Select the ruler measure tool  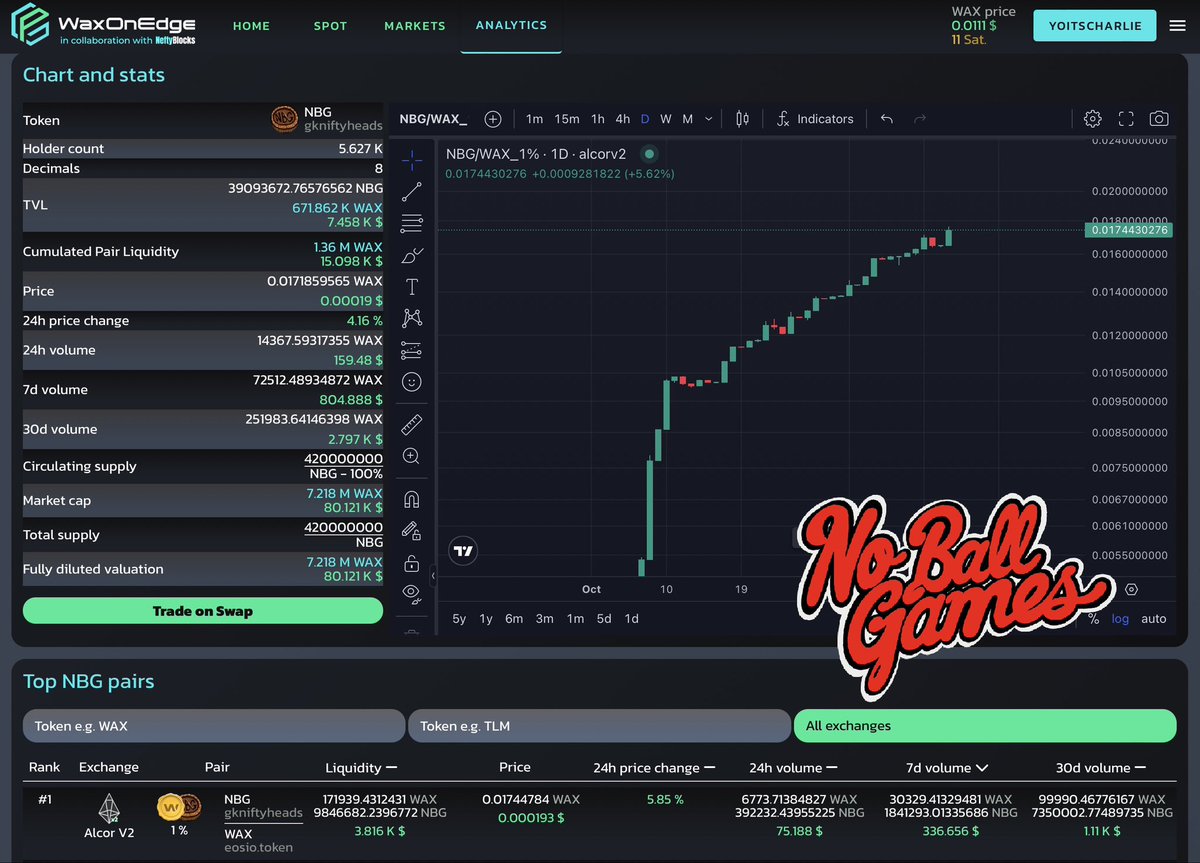pos(411,424)
